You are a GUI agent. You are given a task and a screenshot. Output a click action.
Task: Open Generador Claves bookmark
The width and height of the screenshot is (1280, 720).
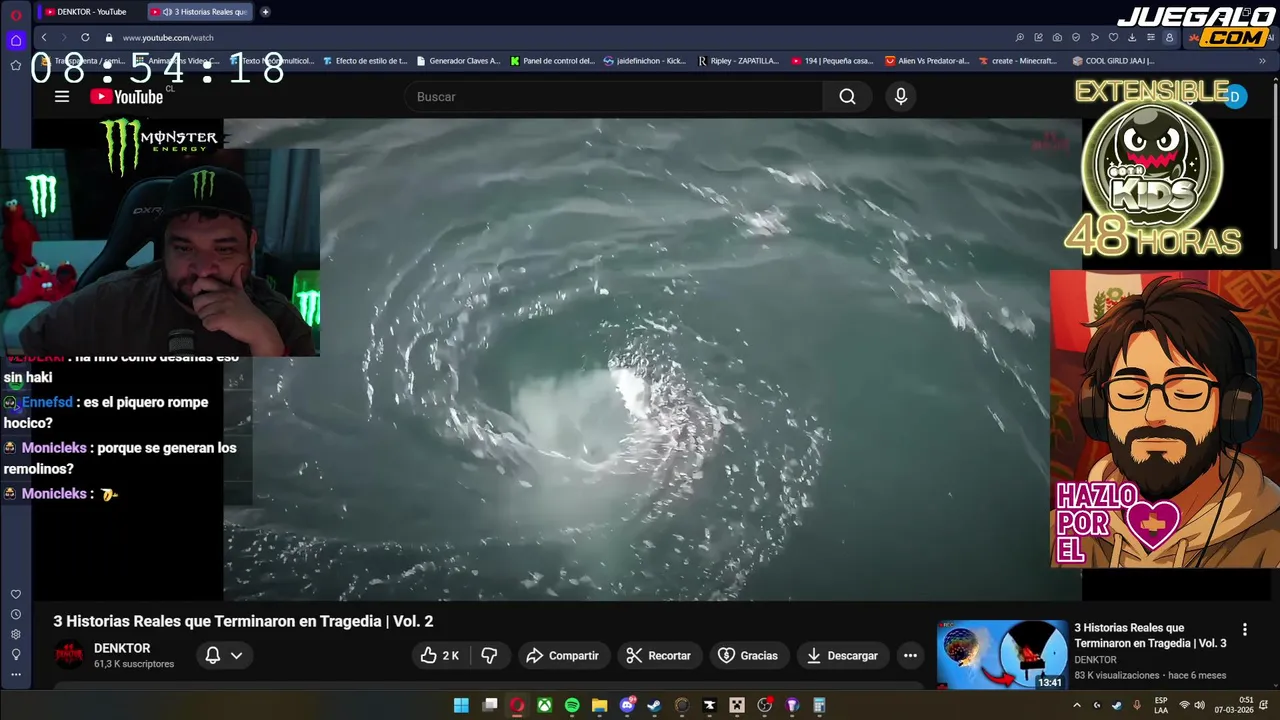458,61
